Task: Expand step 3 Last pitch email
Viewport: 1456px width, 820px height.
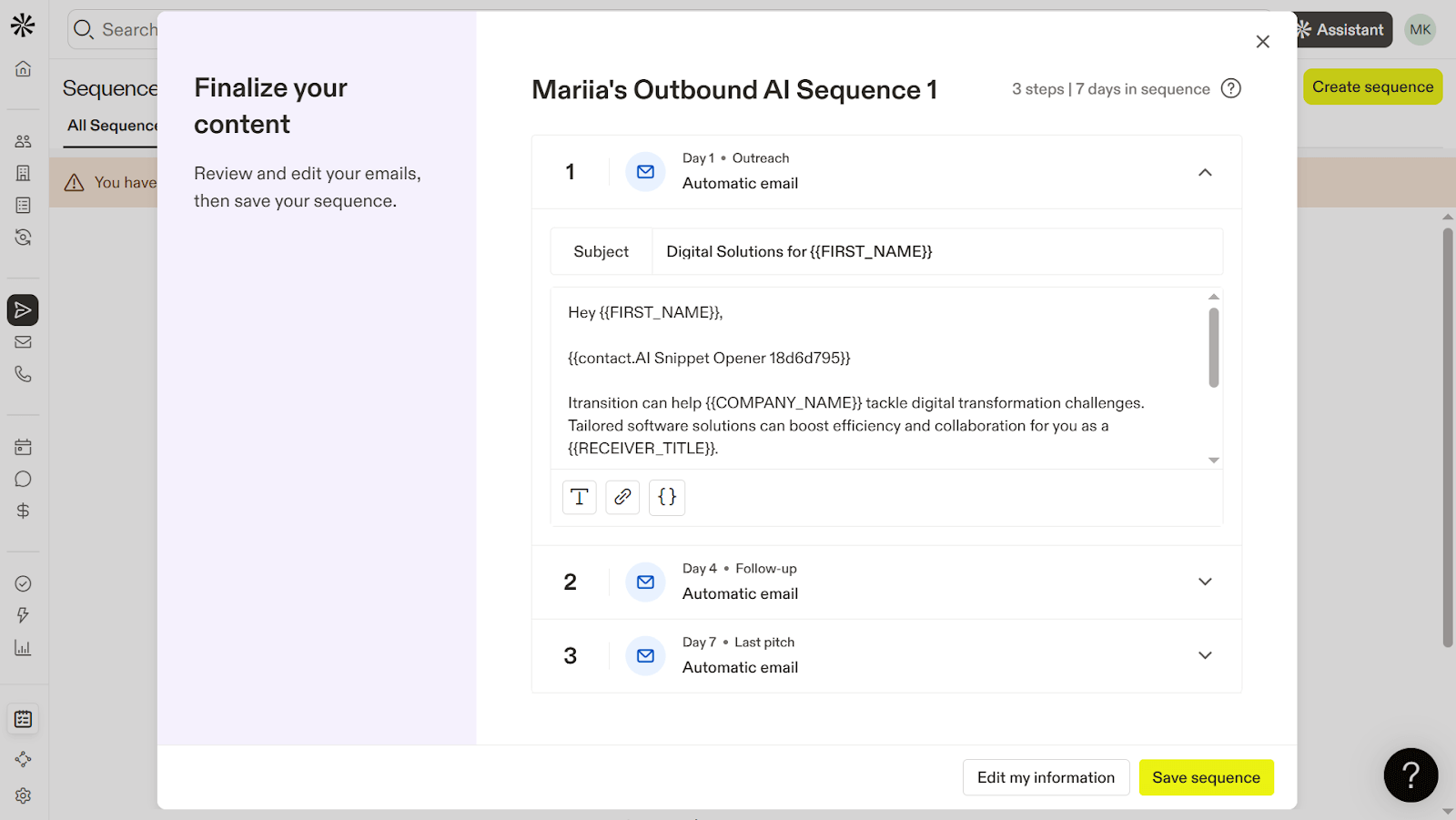Action: tap(1205, 655)
